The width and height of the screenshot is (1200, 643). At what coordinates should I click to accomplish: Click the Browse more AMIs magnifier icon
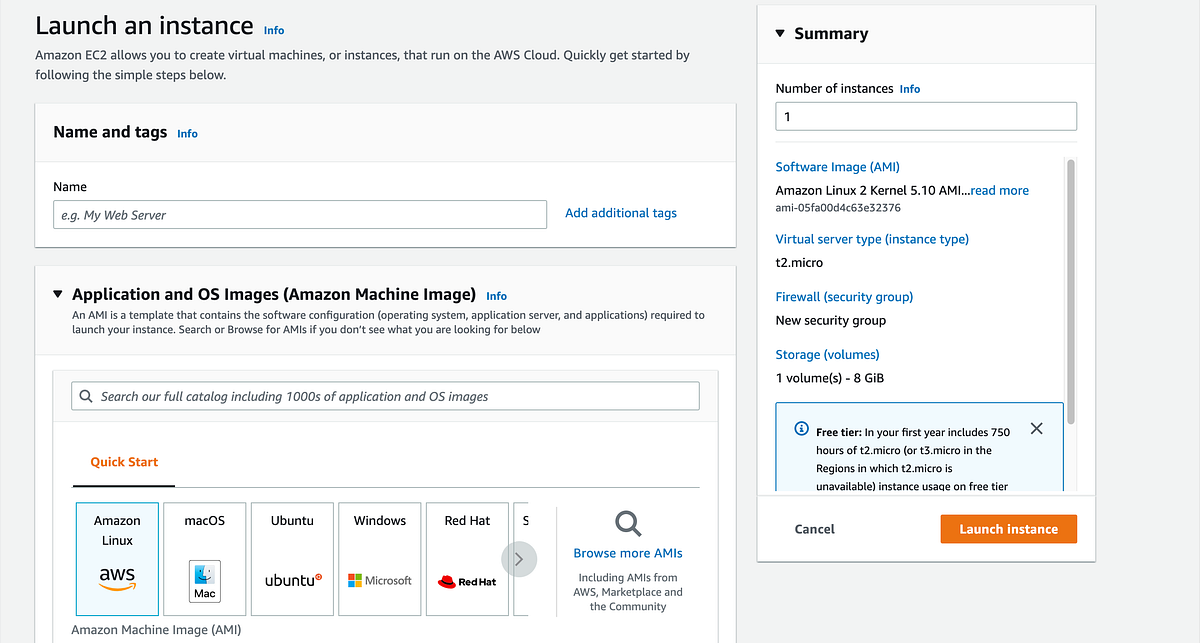tap(627, 523)
